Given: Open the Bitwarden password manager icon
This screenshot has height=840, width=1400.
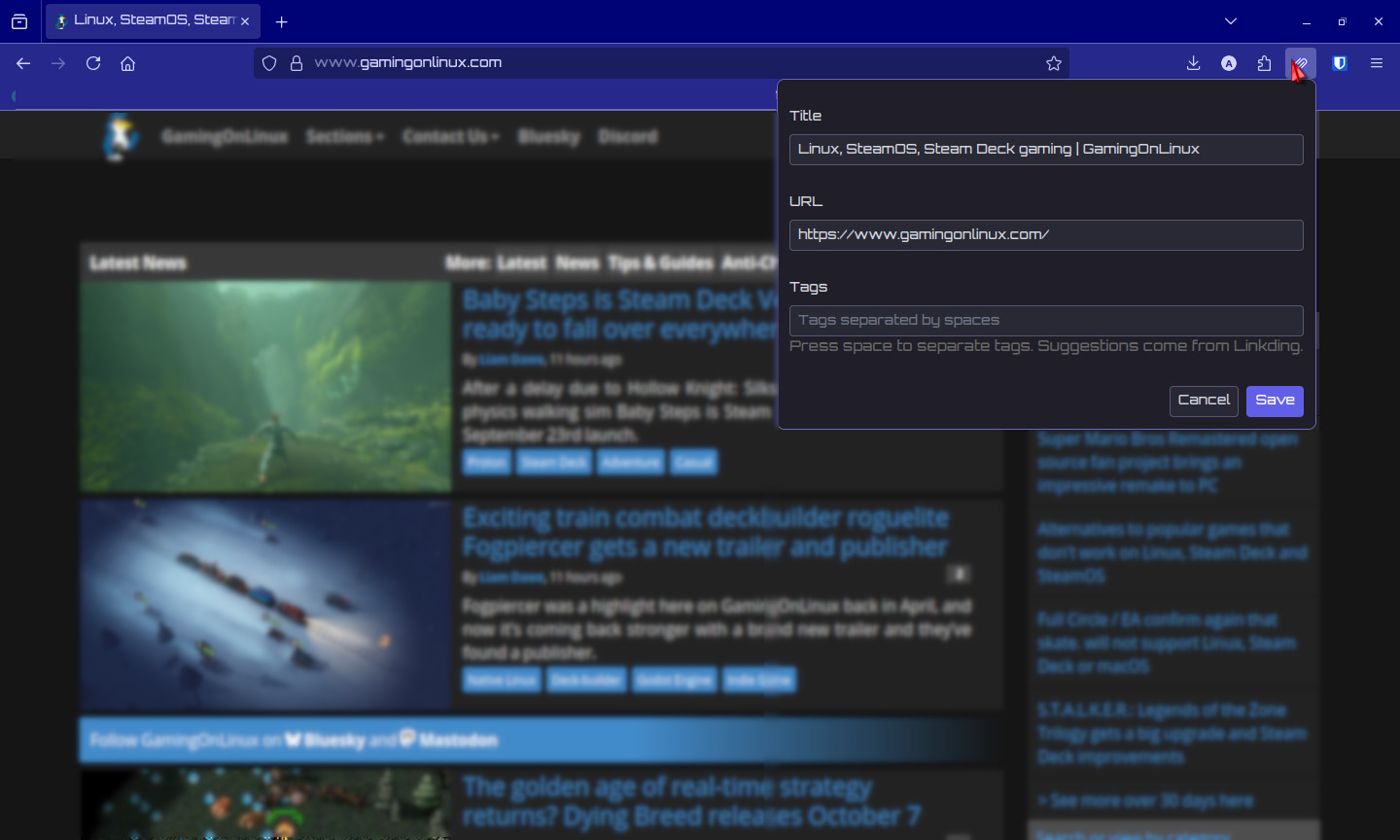Looking at the screenshot, I should click(x=1339, y=62).
